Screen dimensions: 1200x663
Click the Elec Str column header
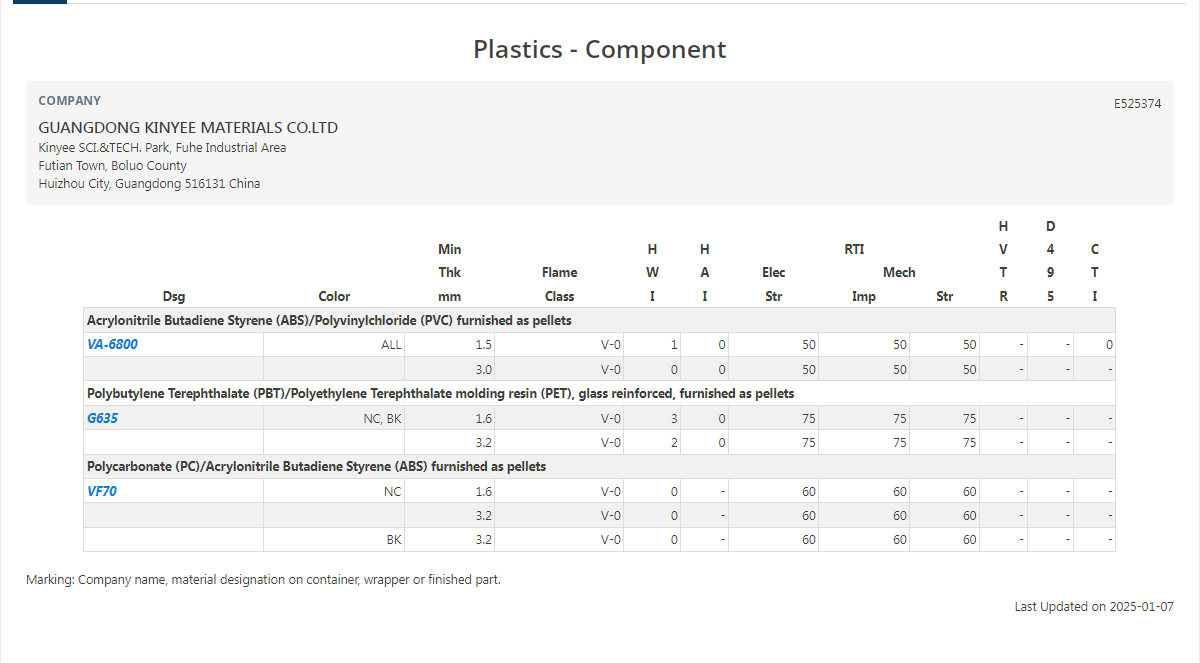coord(773,284)
